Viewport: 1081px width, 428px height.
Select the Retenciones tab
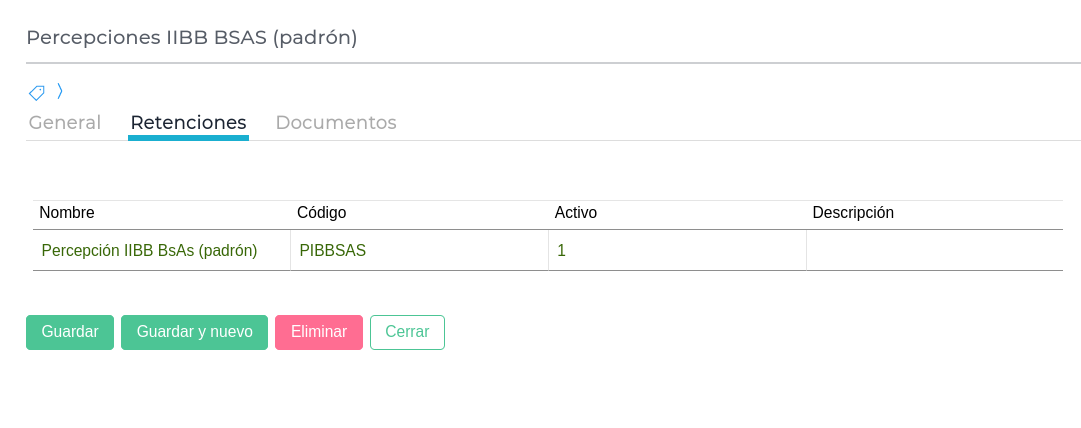click(x=188, y=123)
